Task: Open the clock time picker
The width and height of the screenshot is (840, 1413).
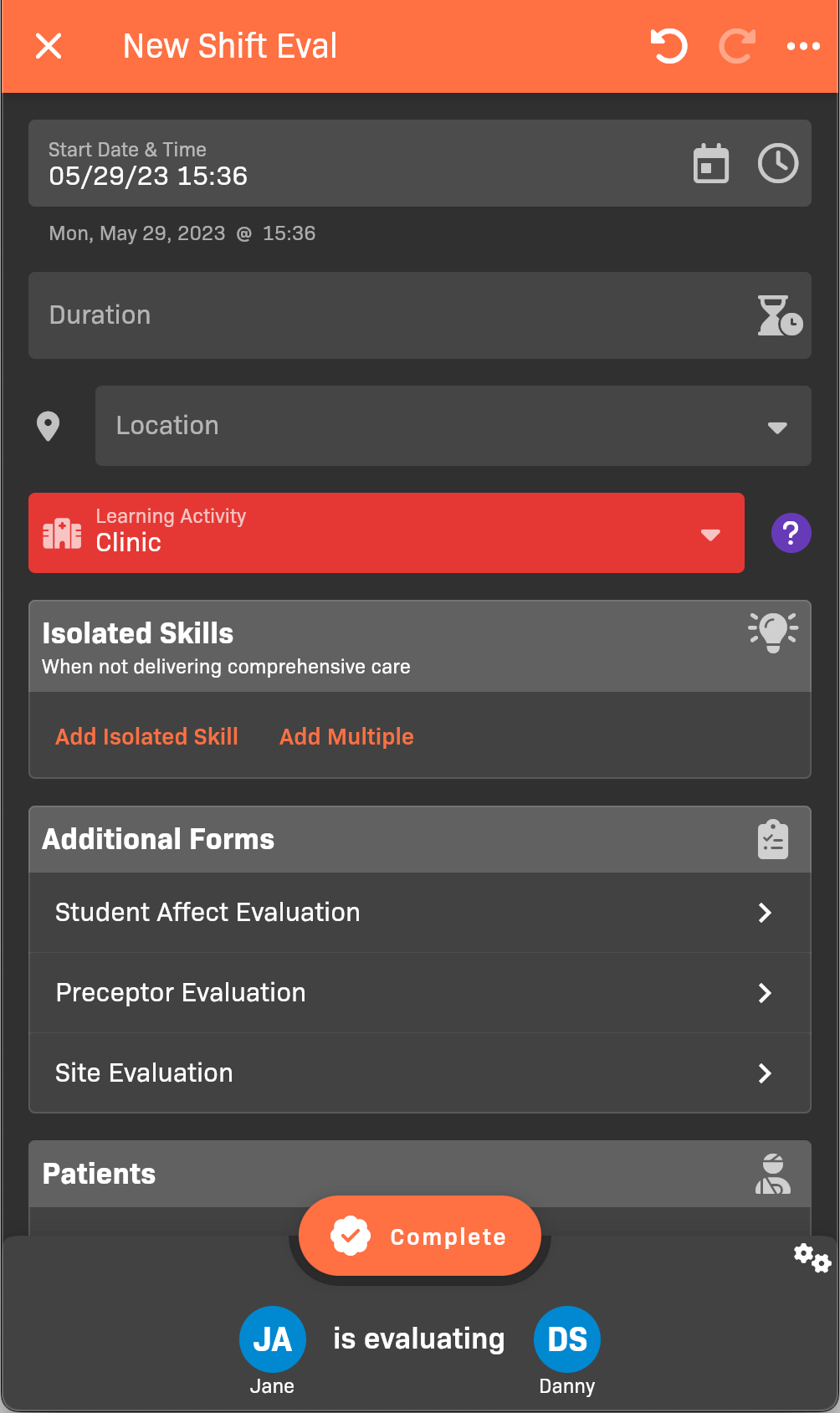Action: [778, 163]
